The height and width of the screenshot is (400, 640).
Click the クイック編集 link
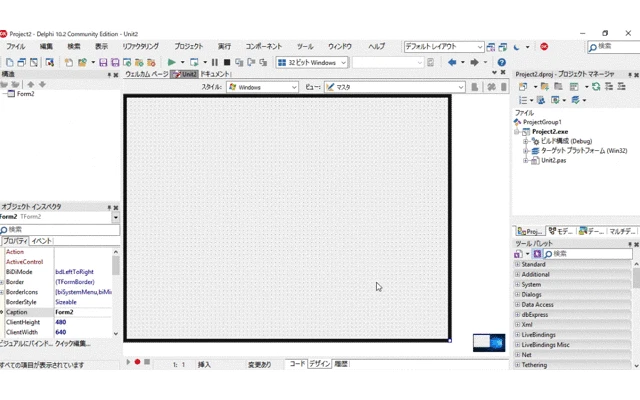[x=73, y=344]
